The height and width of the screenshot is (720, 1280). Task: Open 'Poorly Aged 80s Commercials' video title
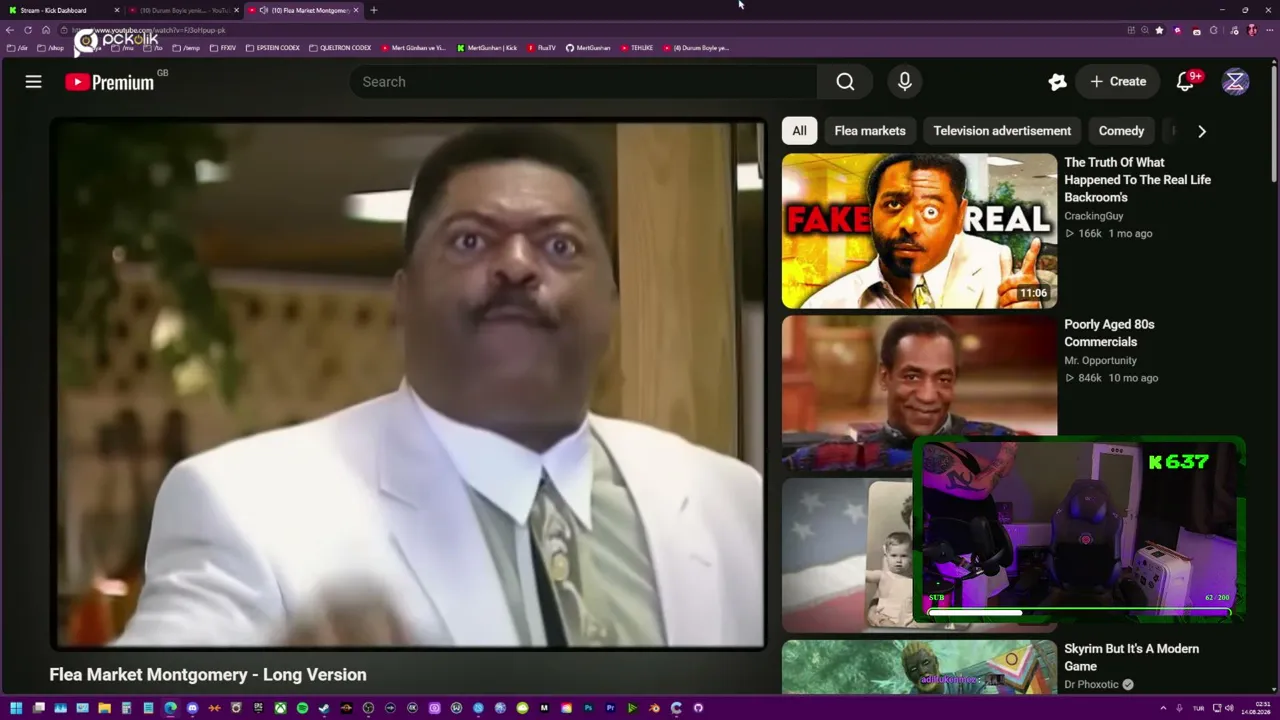click(x=1109, y=333)
